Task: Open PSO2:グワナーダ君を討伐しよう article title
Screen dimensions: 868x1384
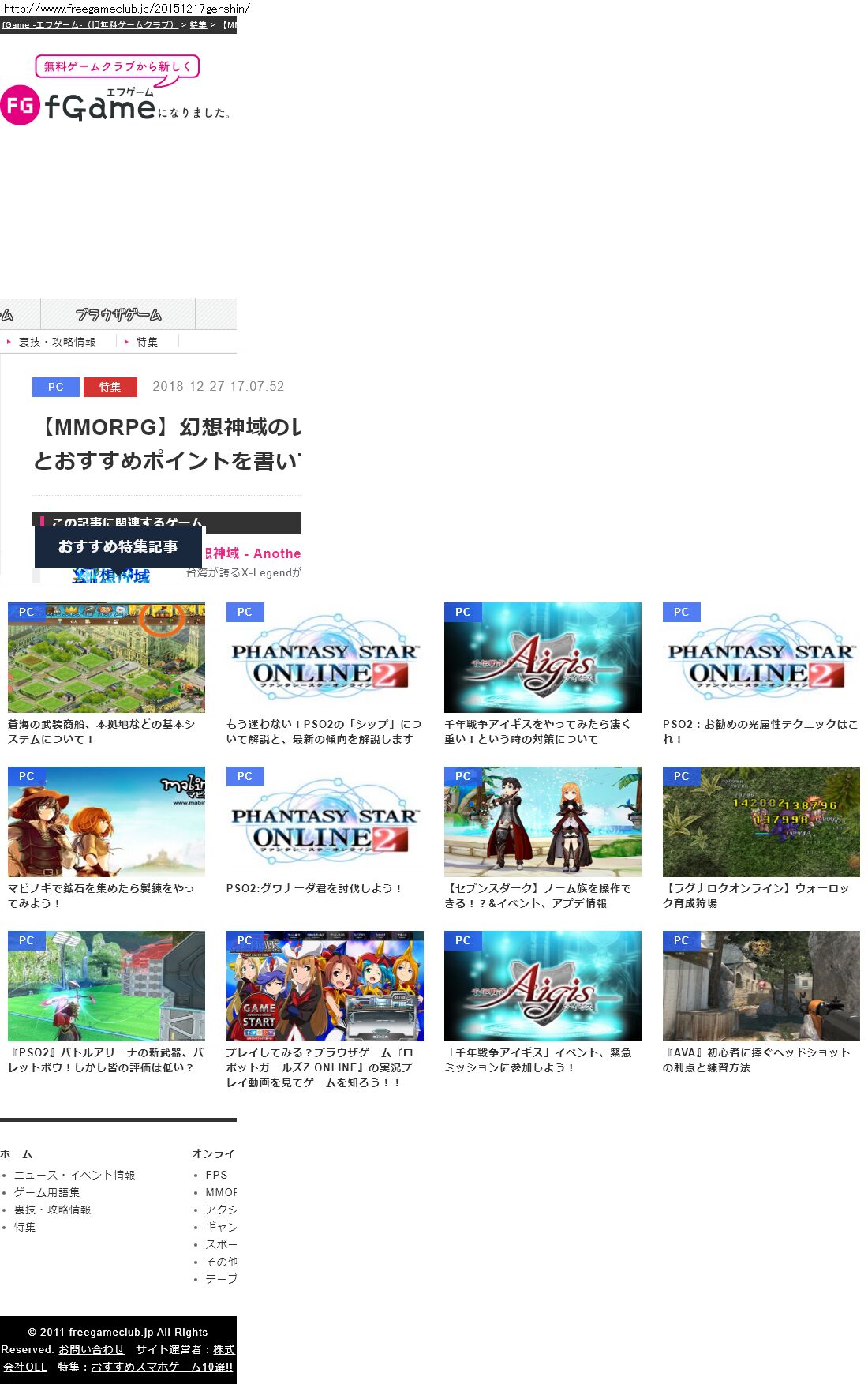Action: click(x=315, y=889)
